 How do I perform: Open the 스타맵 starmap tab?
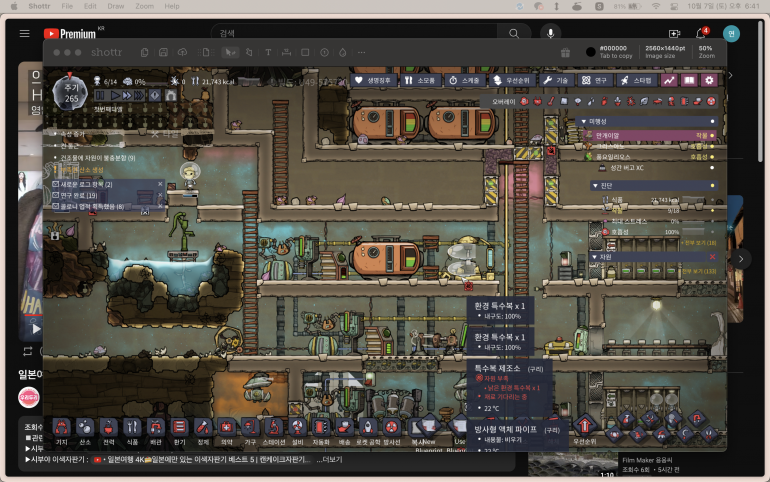coord(636,80)
